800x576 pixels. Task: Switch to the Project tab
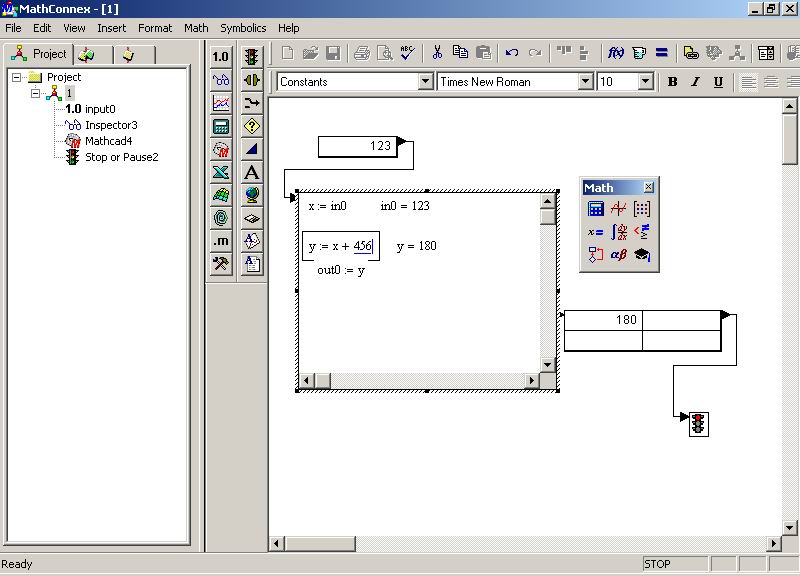(39, 54)
